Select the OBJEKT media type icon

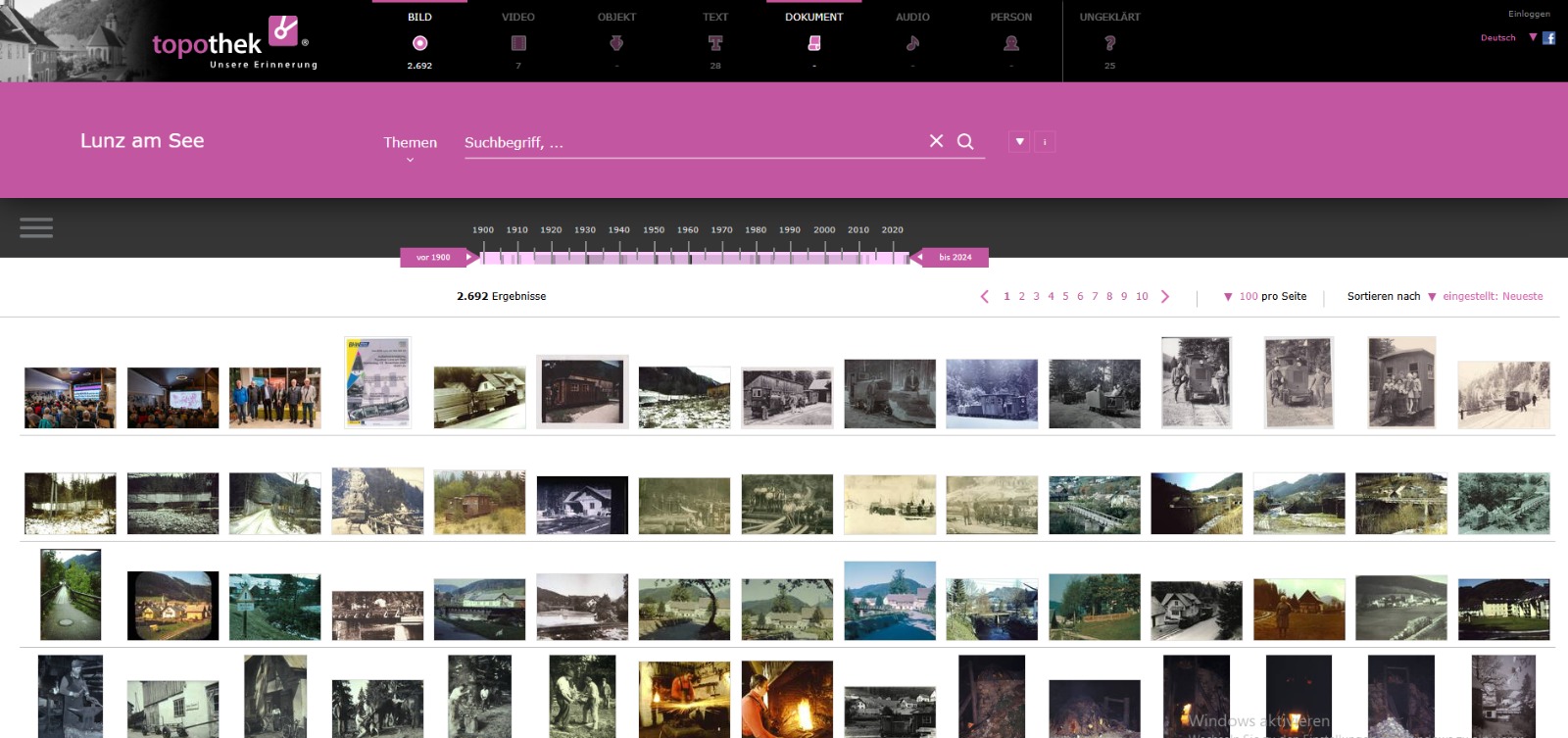[616, 43]
